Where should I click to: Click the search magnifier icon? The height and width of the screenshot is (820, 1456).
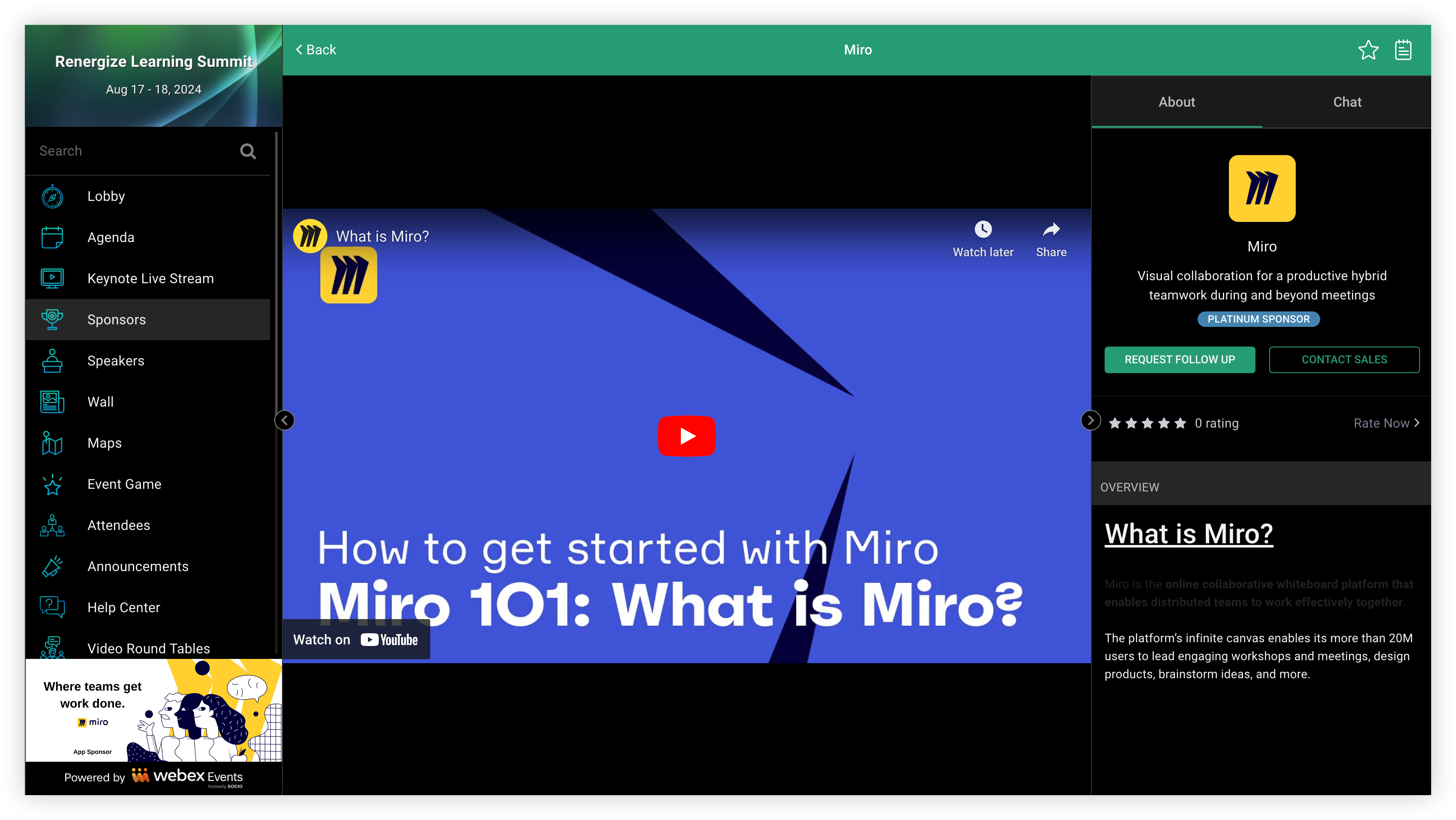248,151
